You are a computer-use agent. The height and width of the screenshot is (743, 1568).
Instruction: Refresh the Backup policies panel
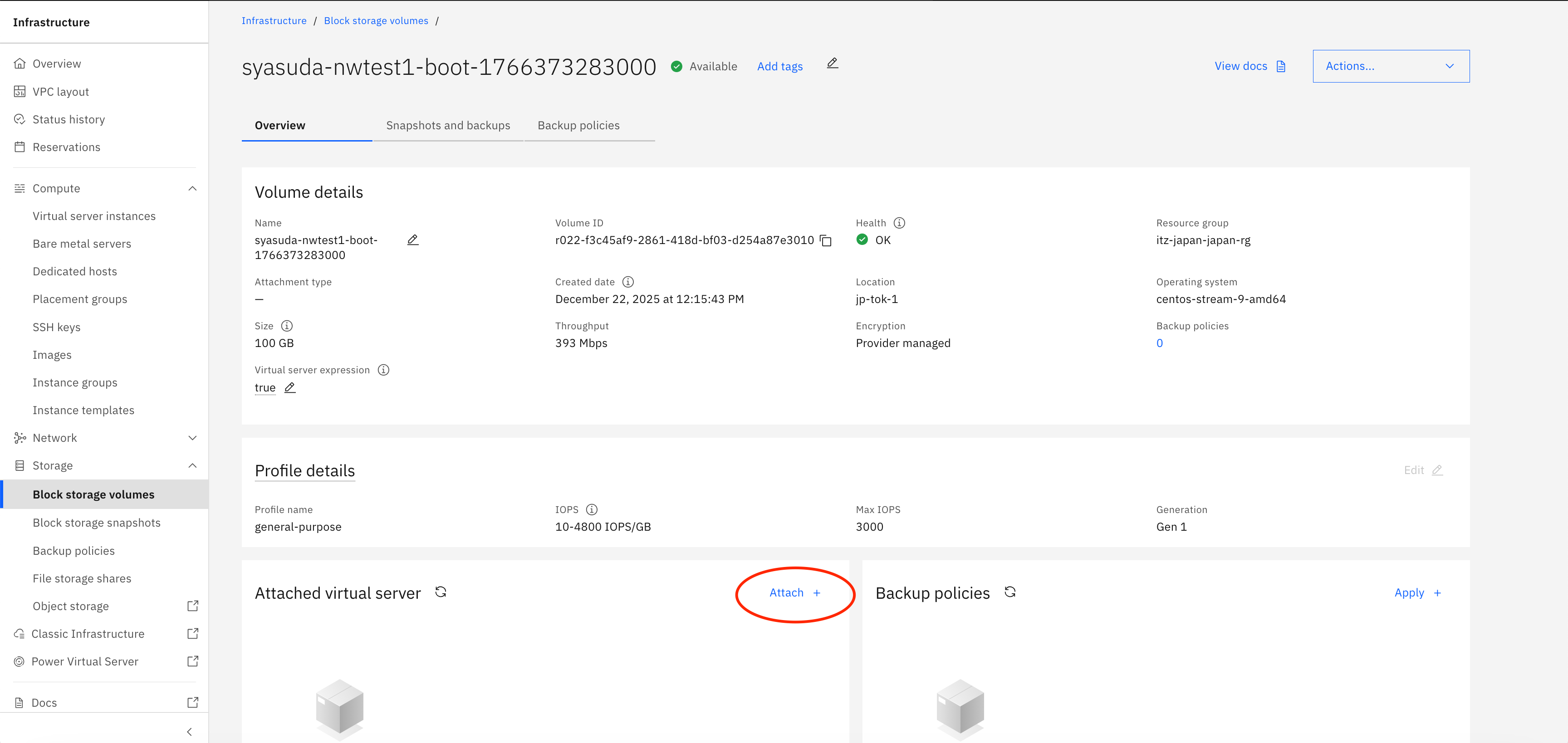click(x=1010, y=592)
